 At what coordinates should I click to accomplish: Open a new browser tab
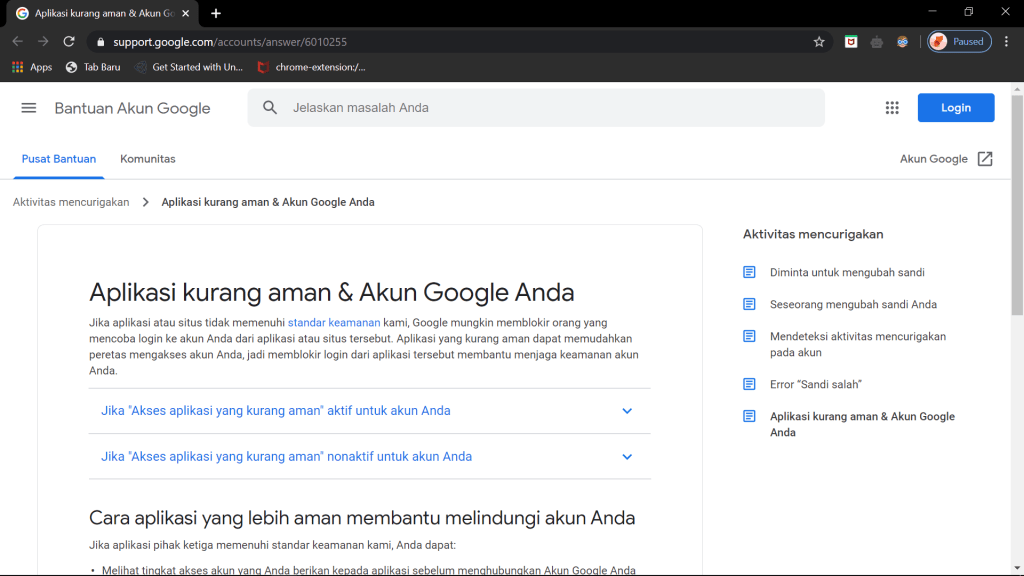(x=216, y=13)
